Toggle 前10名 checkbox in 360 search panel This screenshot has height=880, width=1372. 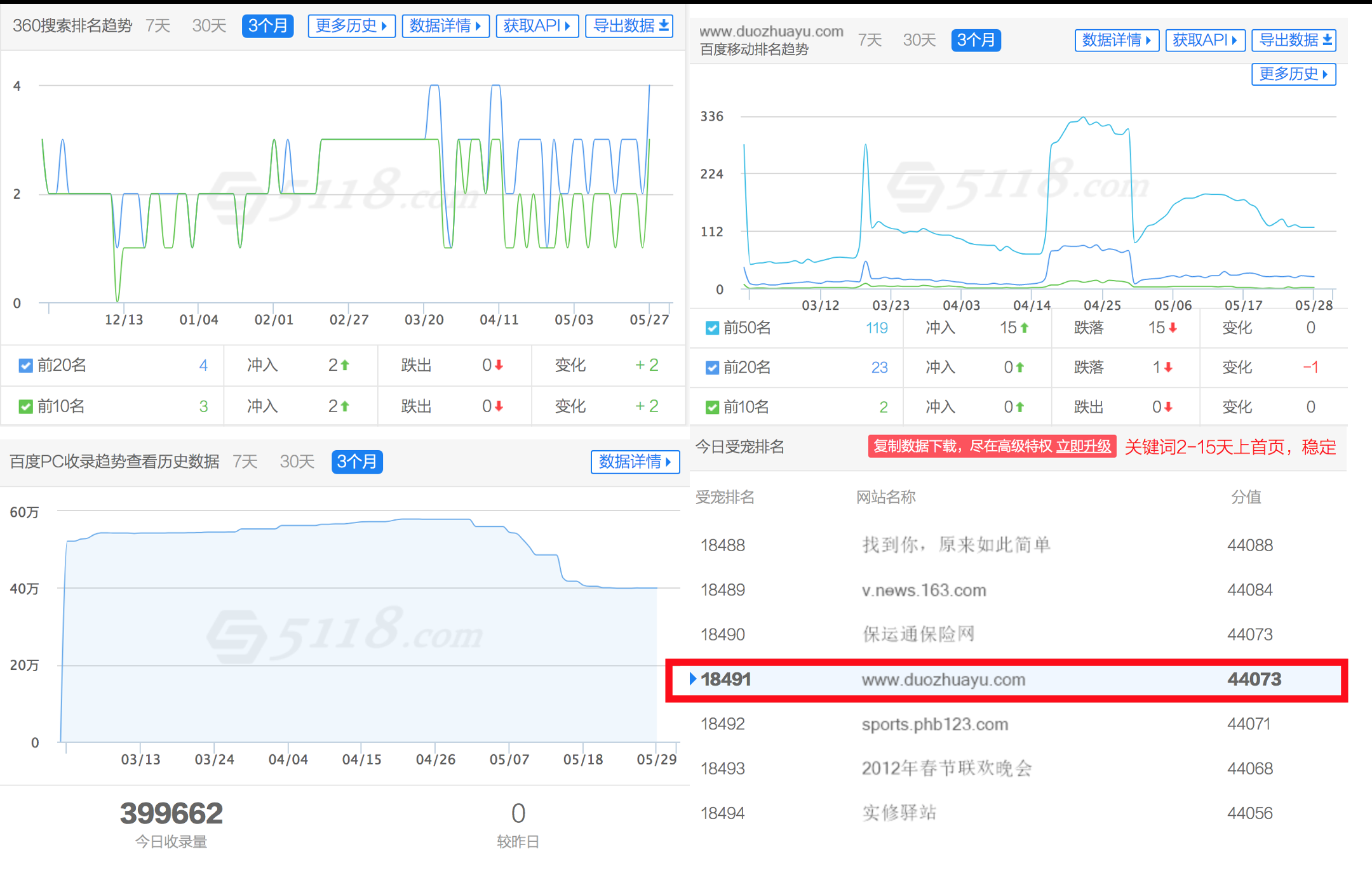(x=25, y=406)
